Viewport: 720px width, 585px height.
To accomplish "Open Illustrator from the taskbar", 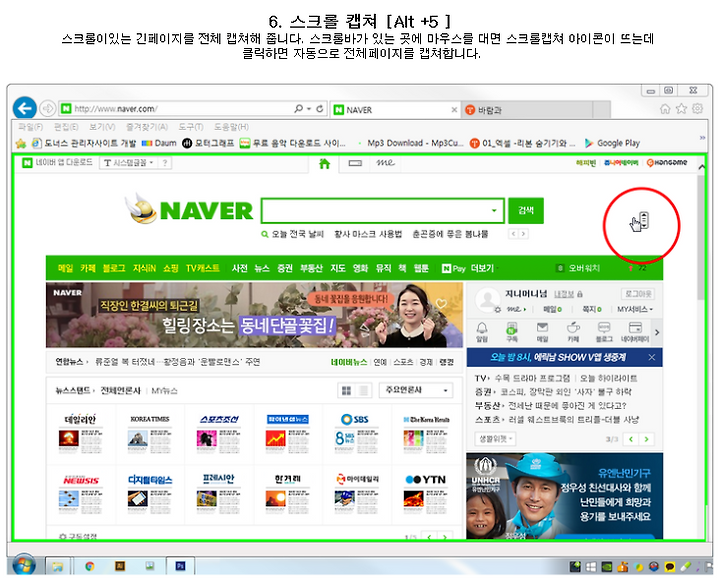I will pyautogui.click(x=120, y=566).
